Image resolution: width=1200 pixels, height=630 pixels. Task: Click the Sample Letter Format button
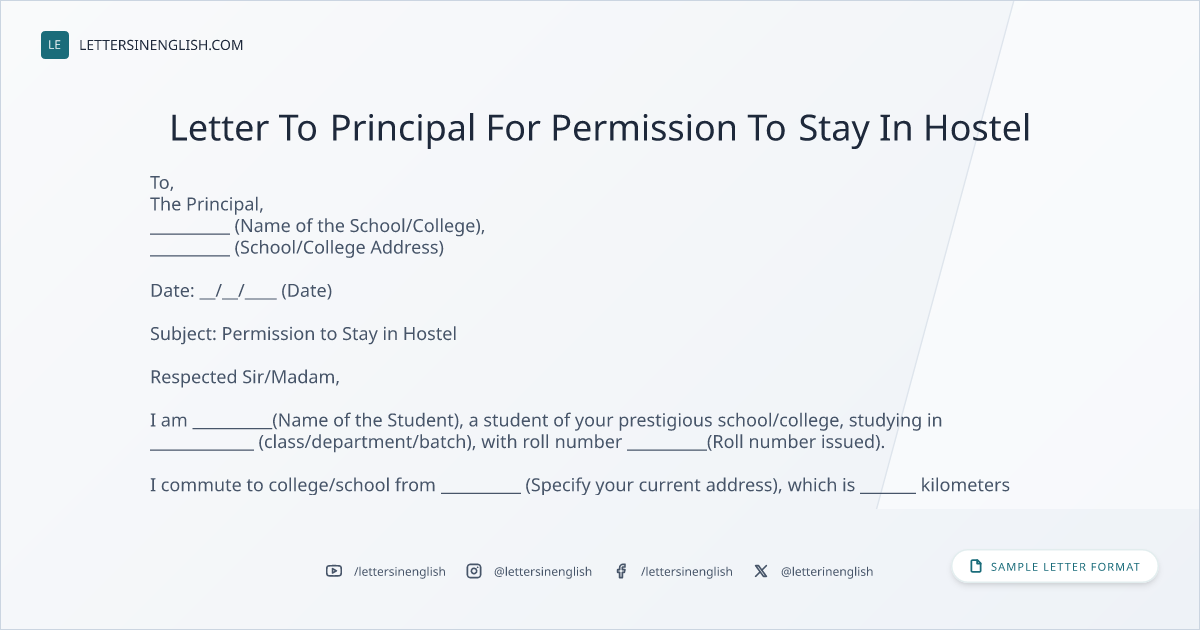1055,567
